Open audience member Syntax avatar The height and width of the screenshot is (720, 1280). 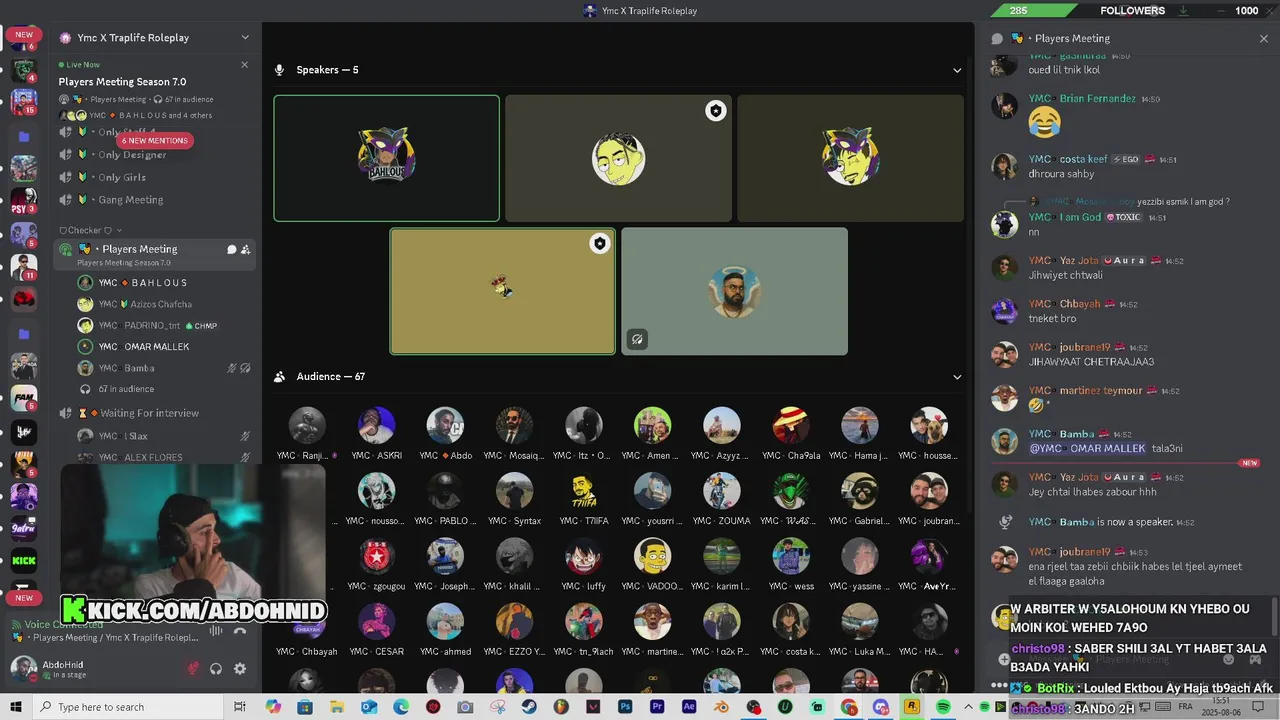pos(514,491)
